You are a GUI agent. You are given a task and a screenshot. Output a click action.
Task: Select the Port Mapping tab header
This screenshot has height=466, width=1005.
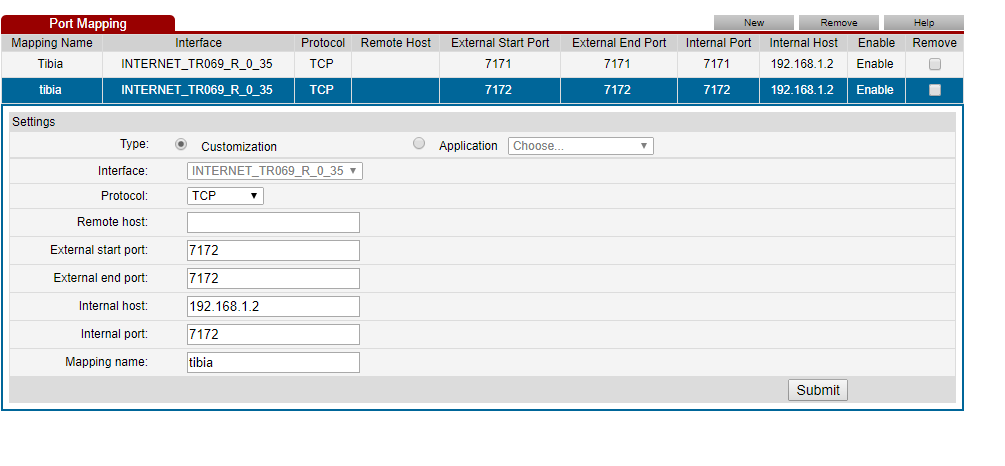pos(88,24)
